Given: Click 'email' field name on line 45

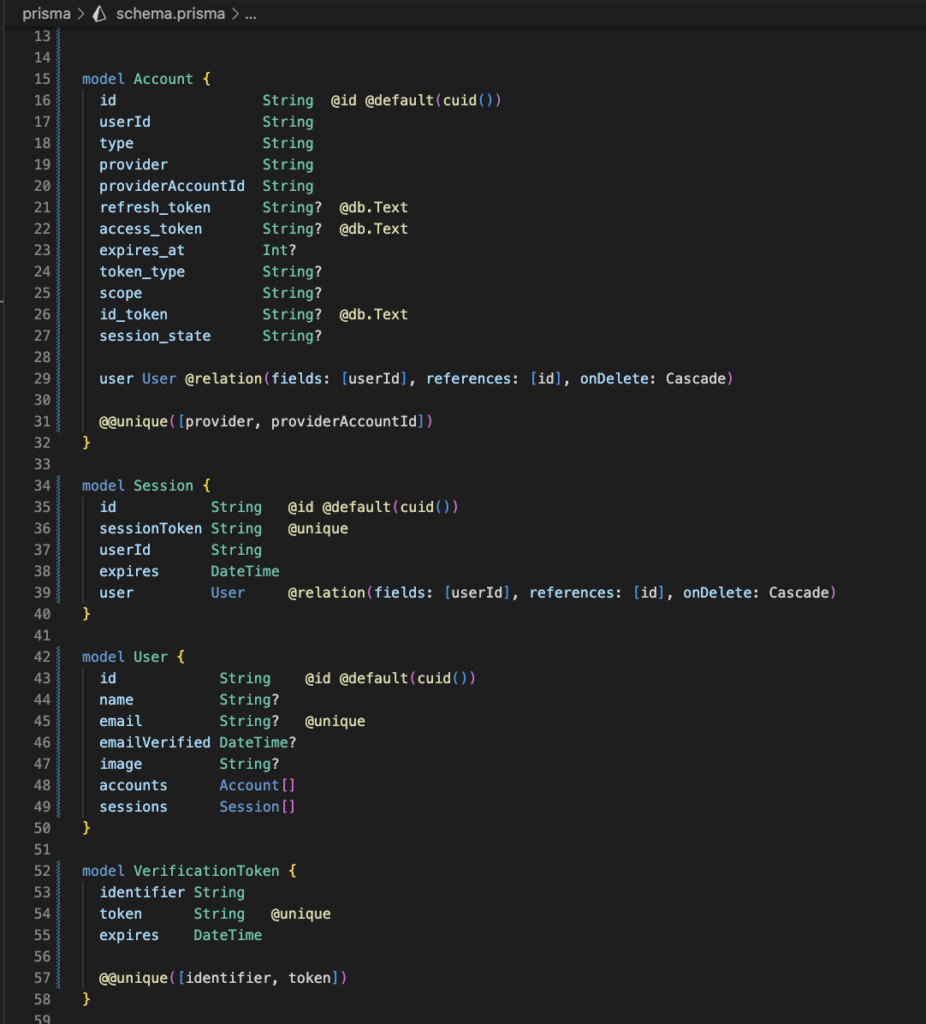Looking at the screenshot, I should click(x=120, y=722).
